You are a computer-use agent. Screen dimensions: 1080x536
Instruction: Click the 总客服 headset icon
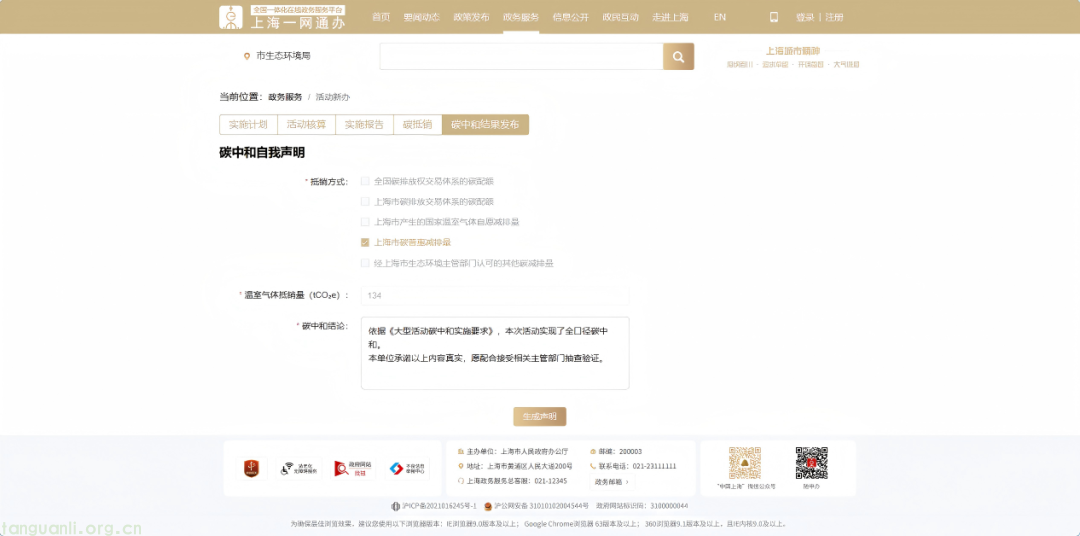click(461, 481)
